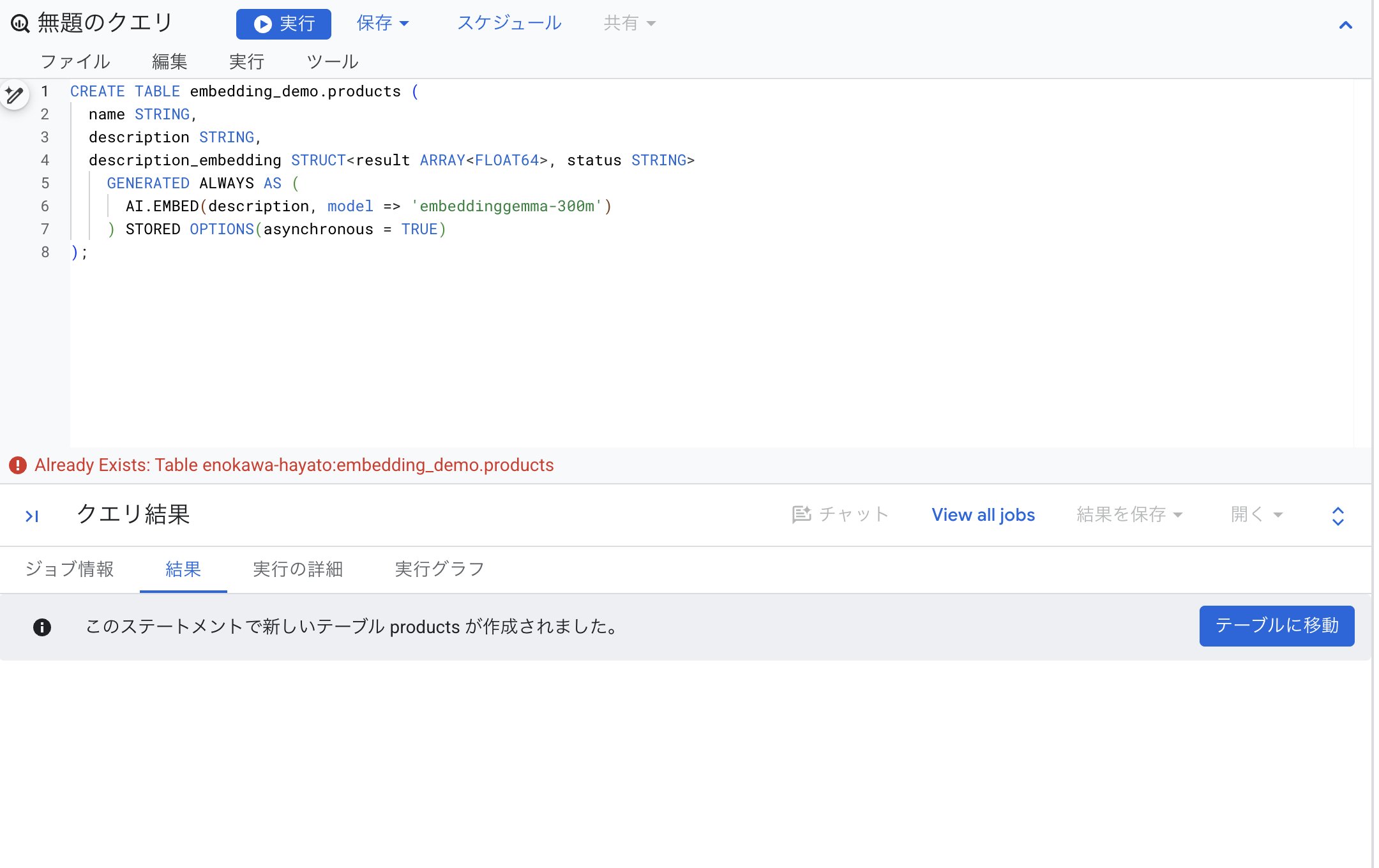Click the table products created message text

[x=353, y=627]
